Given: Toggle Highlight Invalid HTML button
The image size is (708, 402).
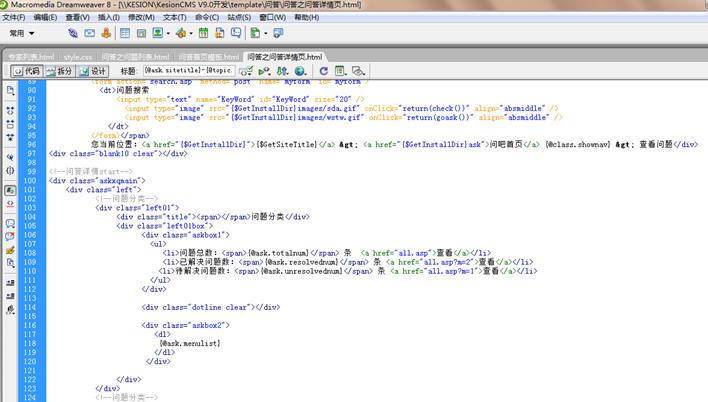Looking at the screenshot, I should [10, 204].
